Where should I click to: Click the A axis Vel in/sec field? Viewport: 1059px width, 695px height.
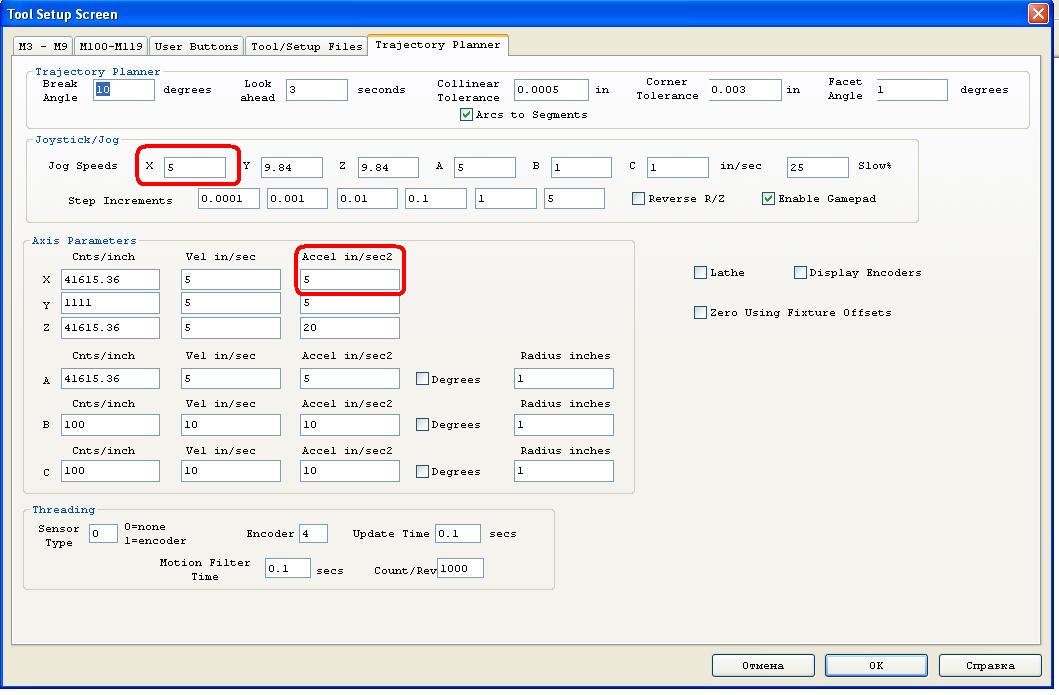click(231, 379)
